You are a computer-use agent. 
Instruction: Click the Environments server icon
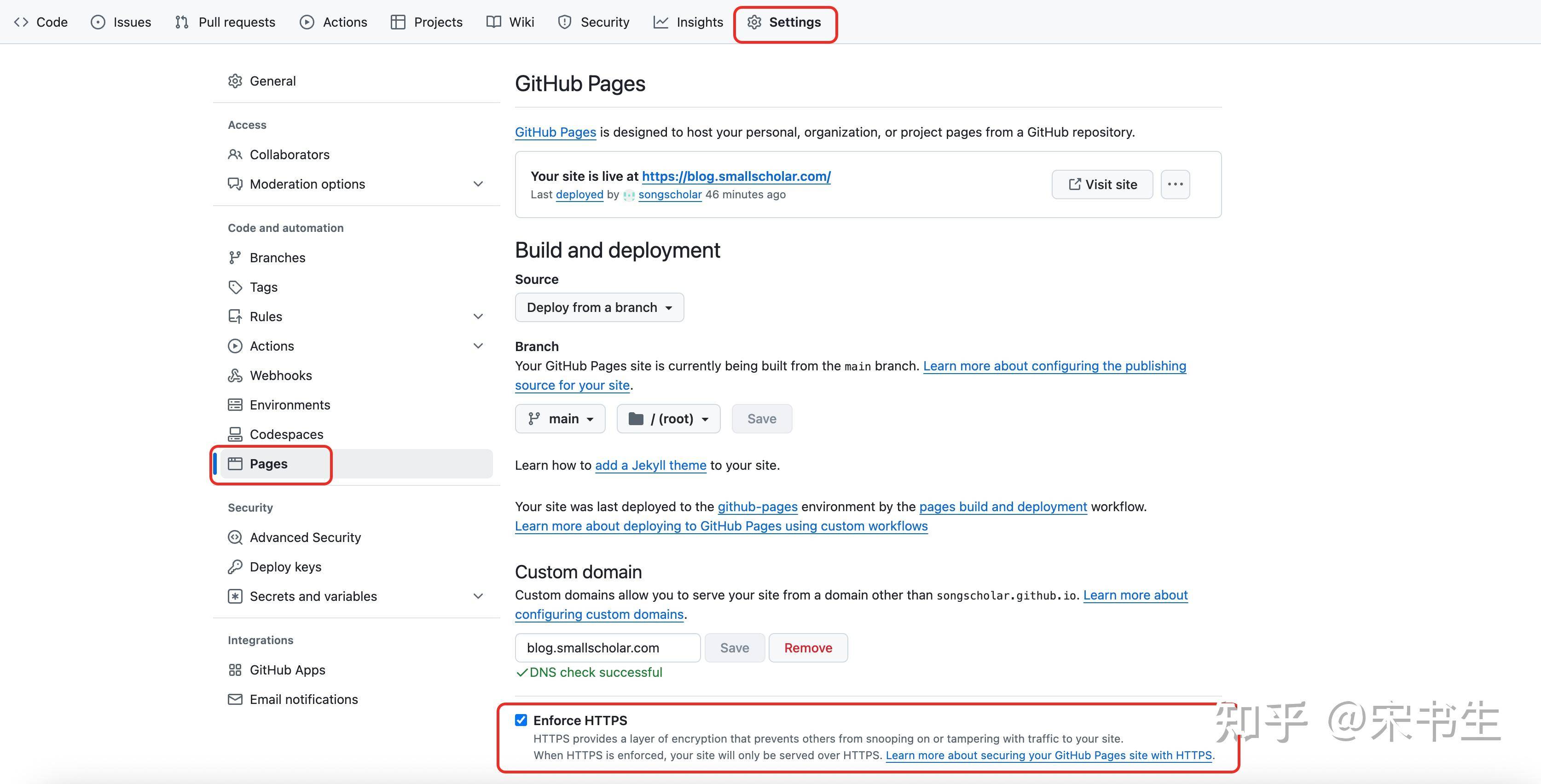point(235,405)
